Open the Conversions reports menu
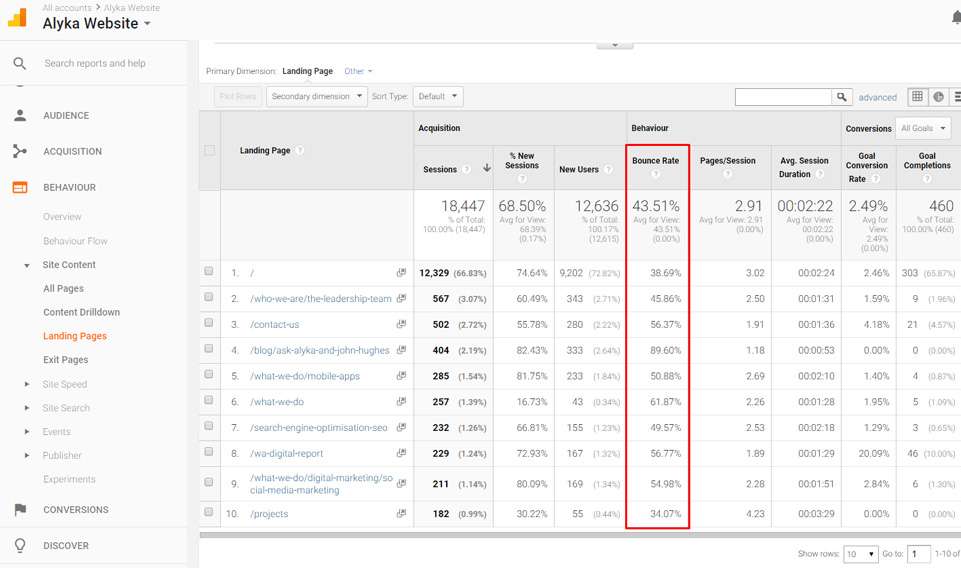 [76, 509]
